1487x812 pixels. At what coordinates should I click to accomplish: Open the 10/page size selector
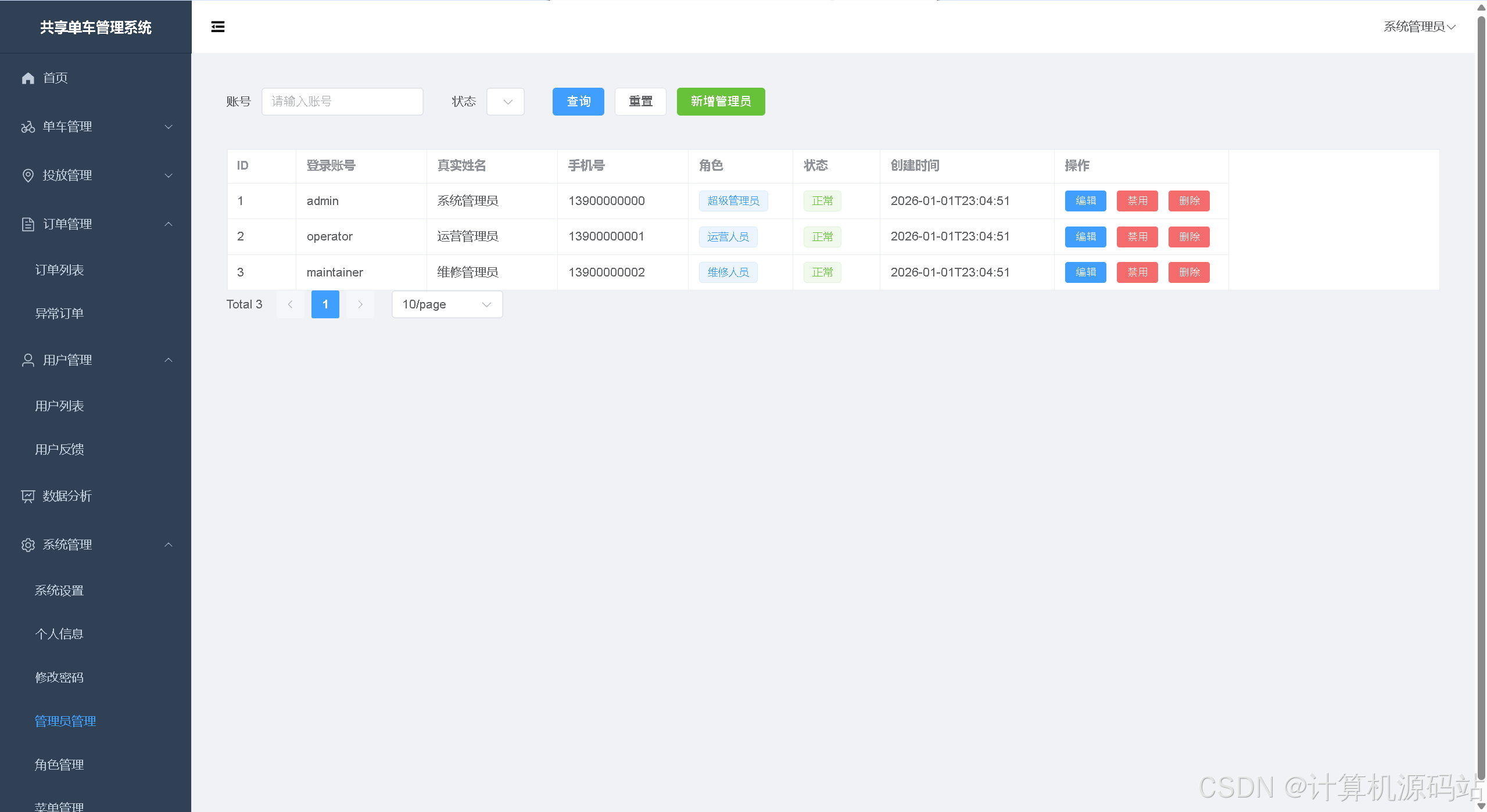click(x=447, y=304)
